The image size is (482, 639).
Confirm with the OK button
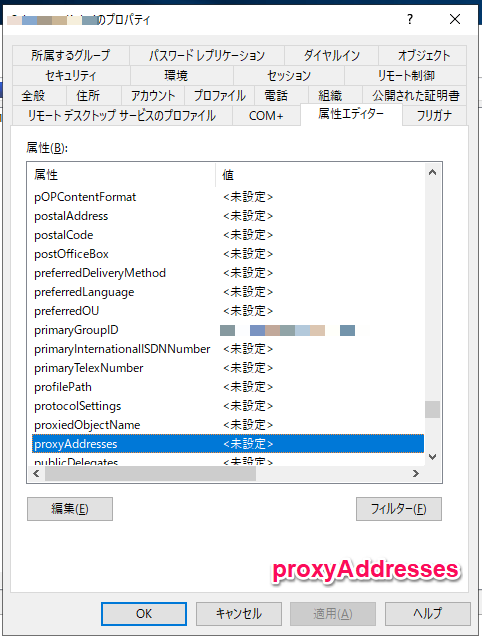click(144, 614)
